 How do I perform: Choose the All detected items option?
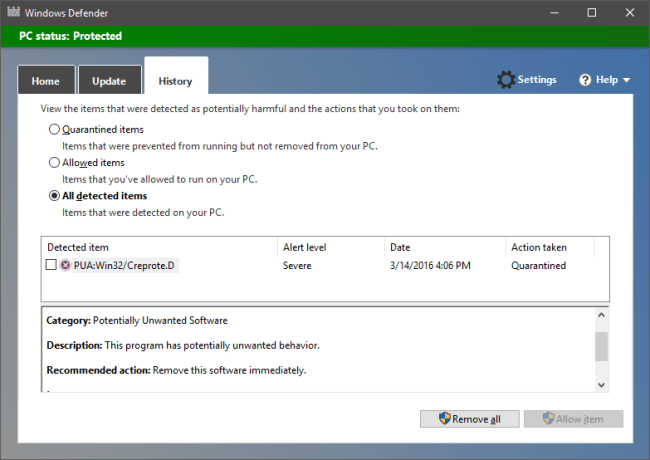(x=54, y=195)
